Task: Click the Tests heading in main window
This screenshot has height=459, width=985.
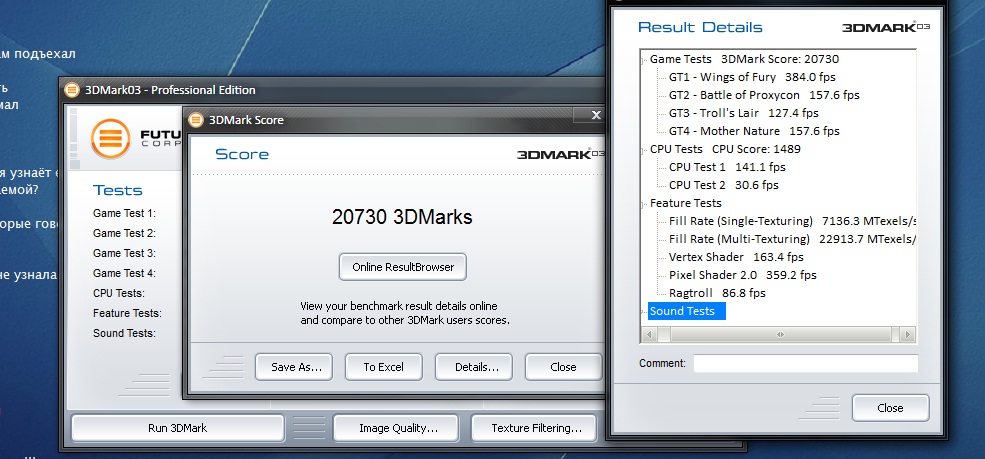Action: (117, 190)
